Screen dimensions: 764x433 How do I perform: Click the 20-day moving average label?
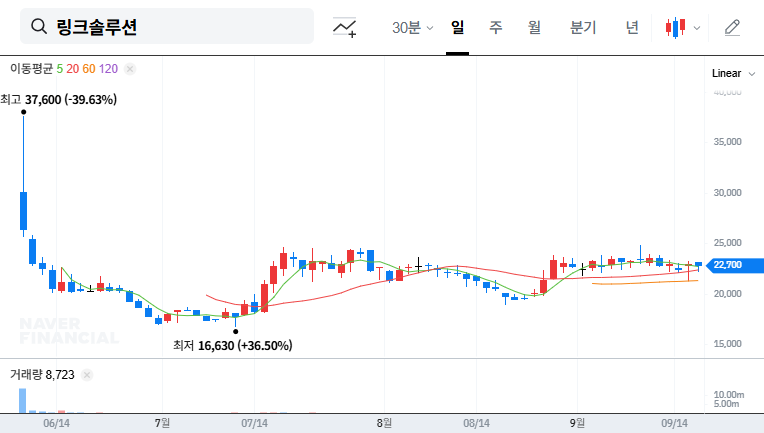(73, 69)
